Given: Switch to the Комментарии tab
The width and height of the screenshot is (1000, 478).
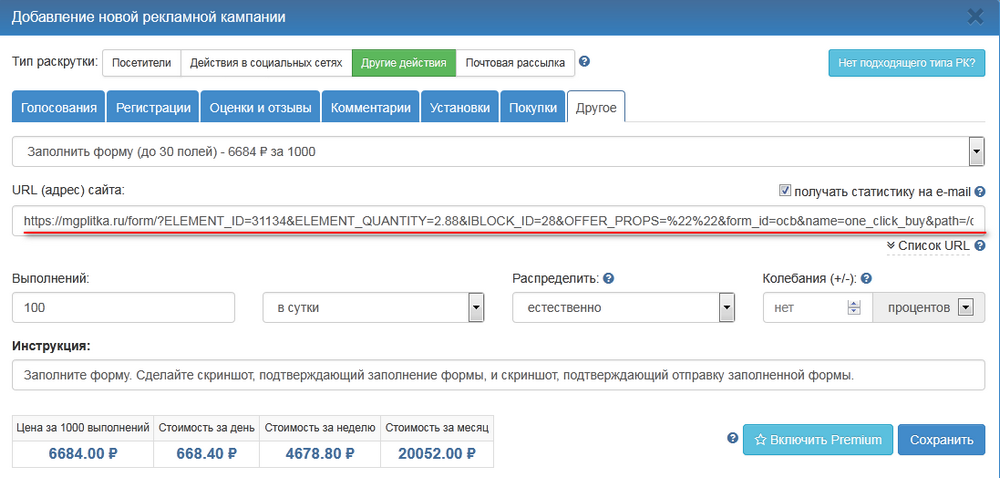Looking at the screenshot, I should coord(370,108).
